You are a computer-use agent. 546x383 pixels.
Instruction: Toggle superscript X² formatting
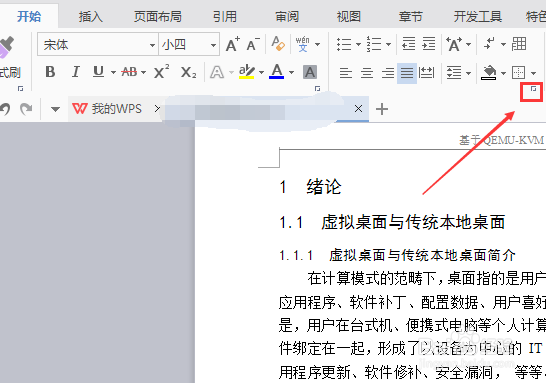tap(162, 72)
